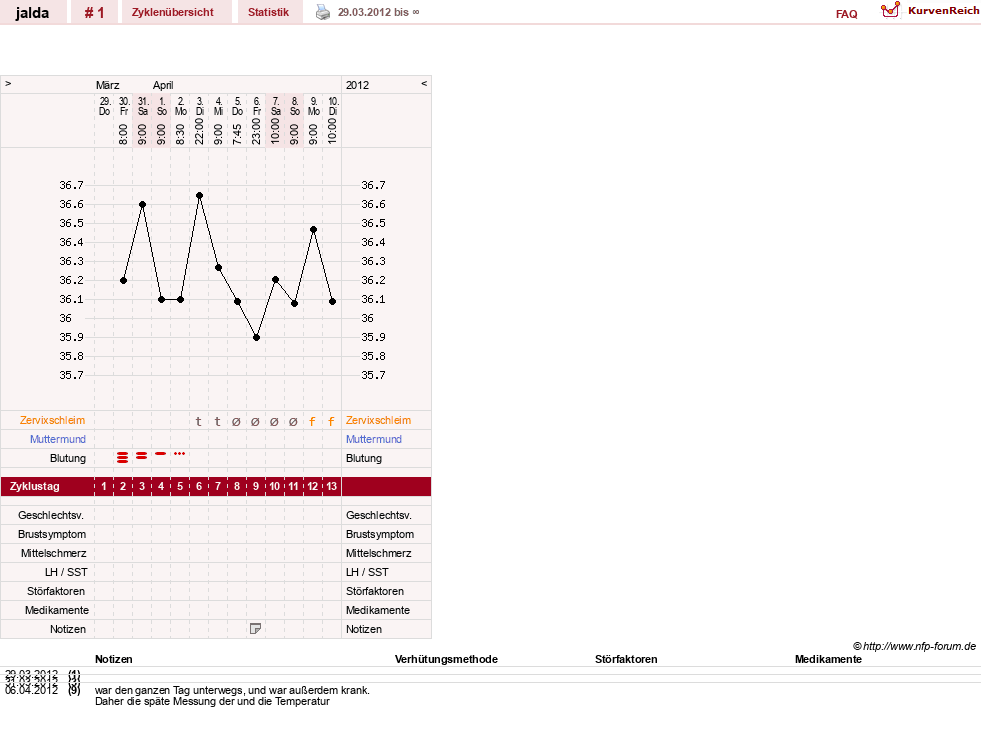Click Zyklustag number 9
Viewport: 981px width, 752px height.
255,486
